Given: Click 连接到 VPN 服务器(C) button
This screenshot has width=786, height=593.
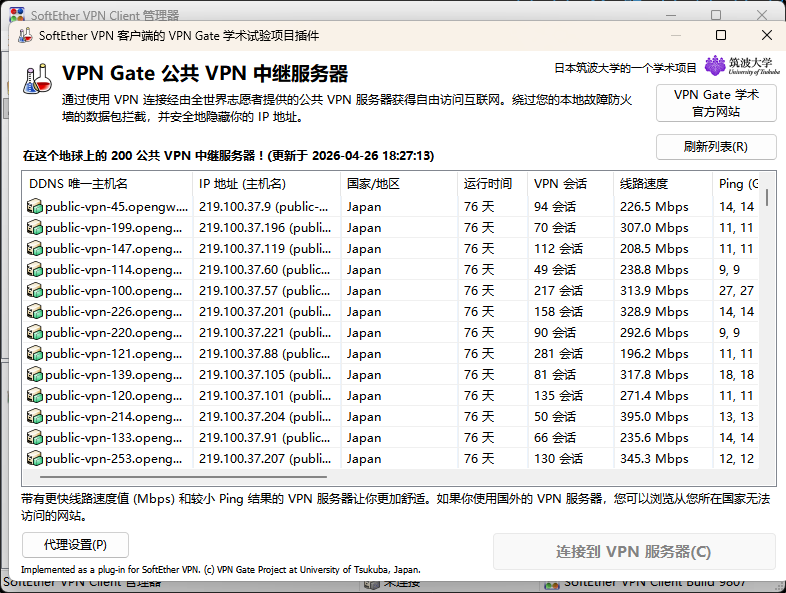Looking at the screenshot, I should (x=634, y=551).
